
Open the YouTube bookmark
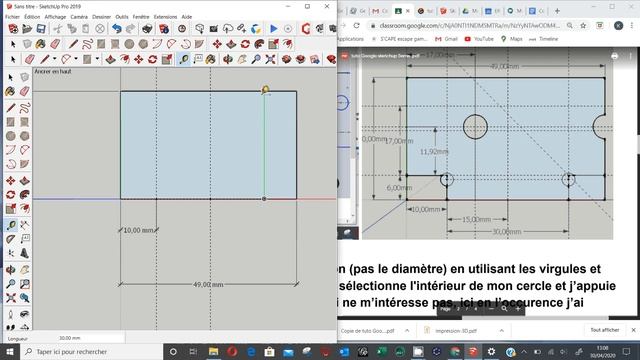click(x=479, y=39)
